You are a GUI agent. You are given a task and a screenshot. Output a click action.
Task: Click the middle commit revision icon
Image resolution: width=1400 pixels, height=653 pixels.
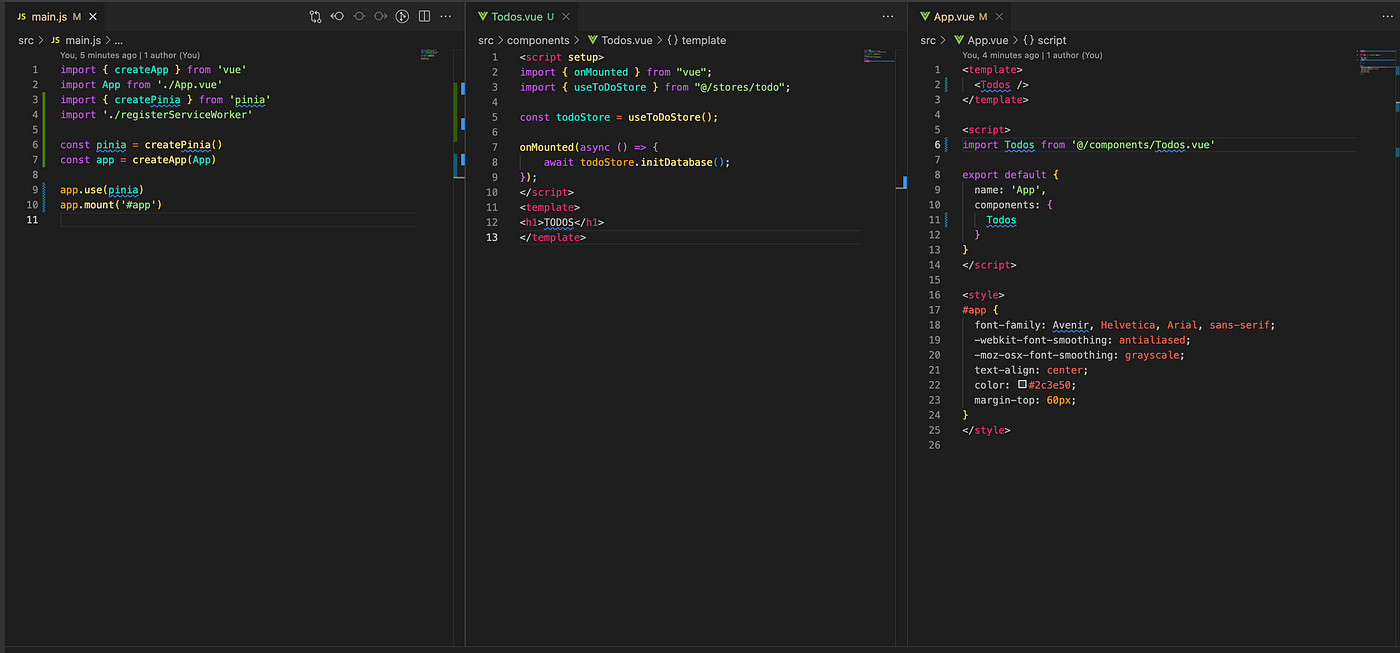coord(359,17)
